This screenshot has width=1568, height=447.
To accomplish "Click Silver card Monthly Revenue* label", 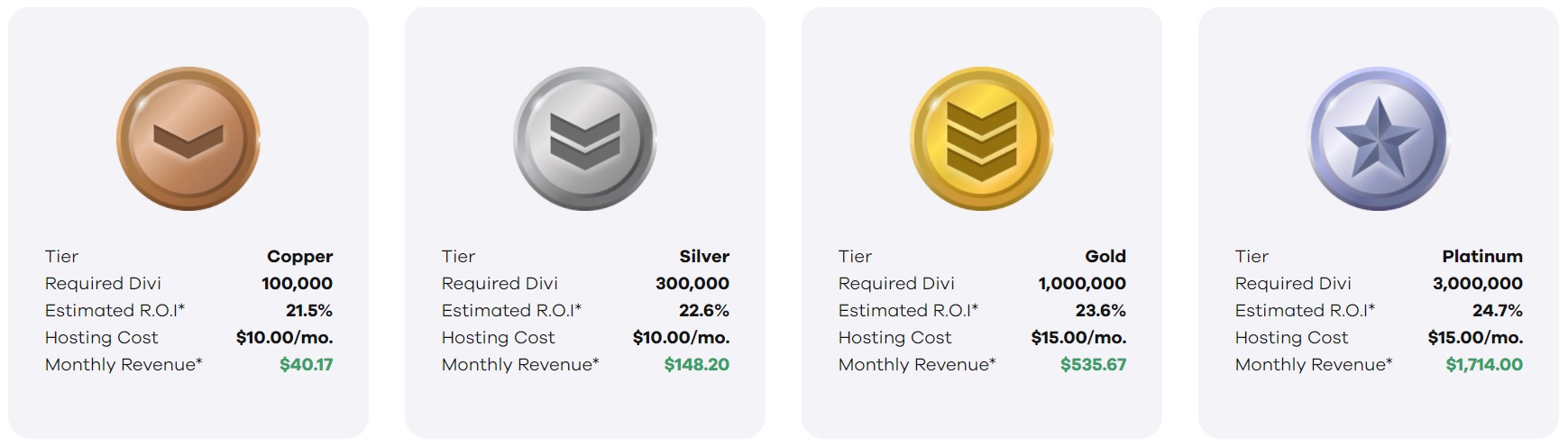I will tap(520, 365).
